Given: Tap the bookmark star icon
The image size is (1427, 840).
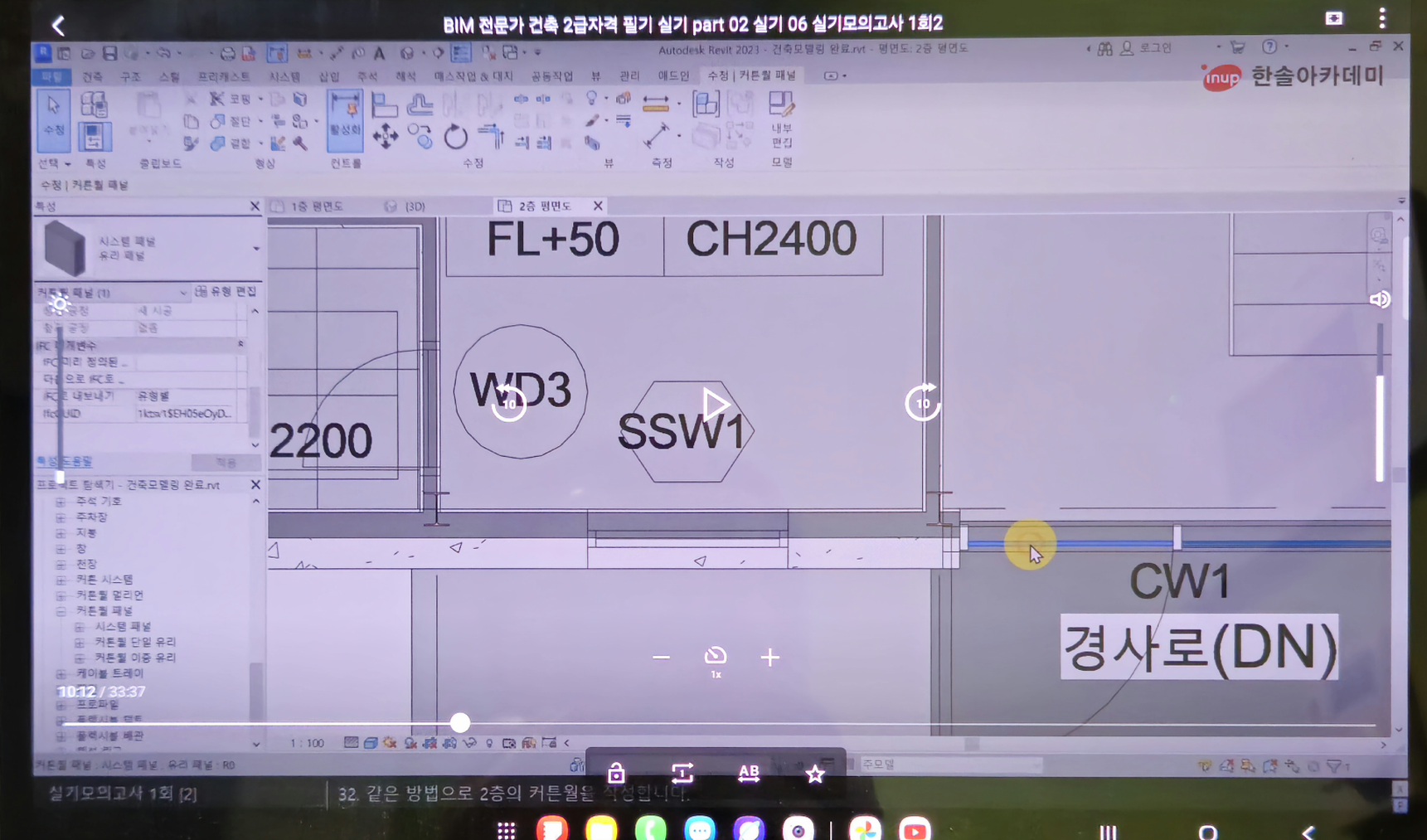Looking at the screenshot, I should click(815, 774).
